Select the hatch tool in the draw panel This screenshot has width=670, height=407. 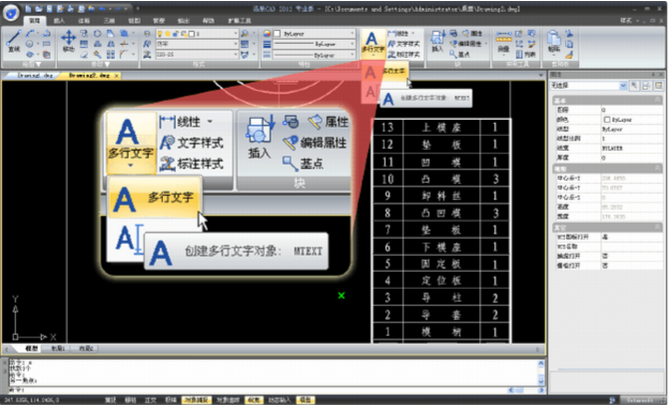[47, 54]
